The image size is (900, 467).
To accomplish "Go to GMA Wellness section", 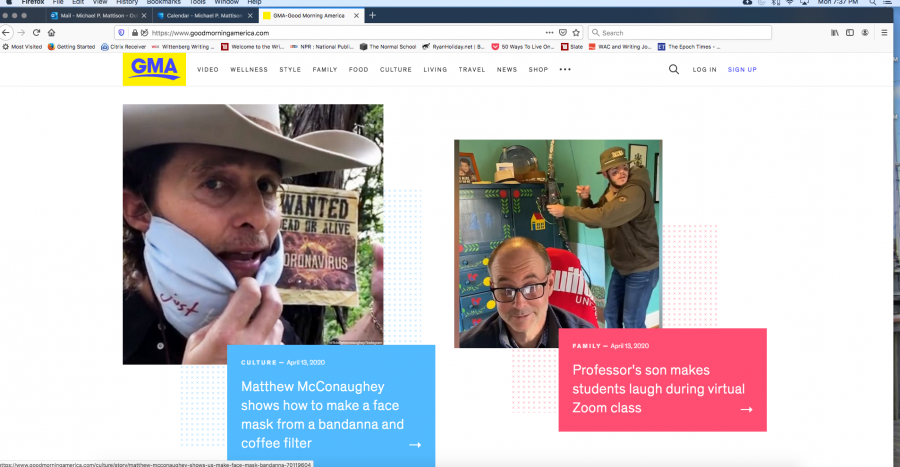I will click(x=249, y=69).
